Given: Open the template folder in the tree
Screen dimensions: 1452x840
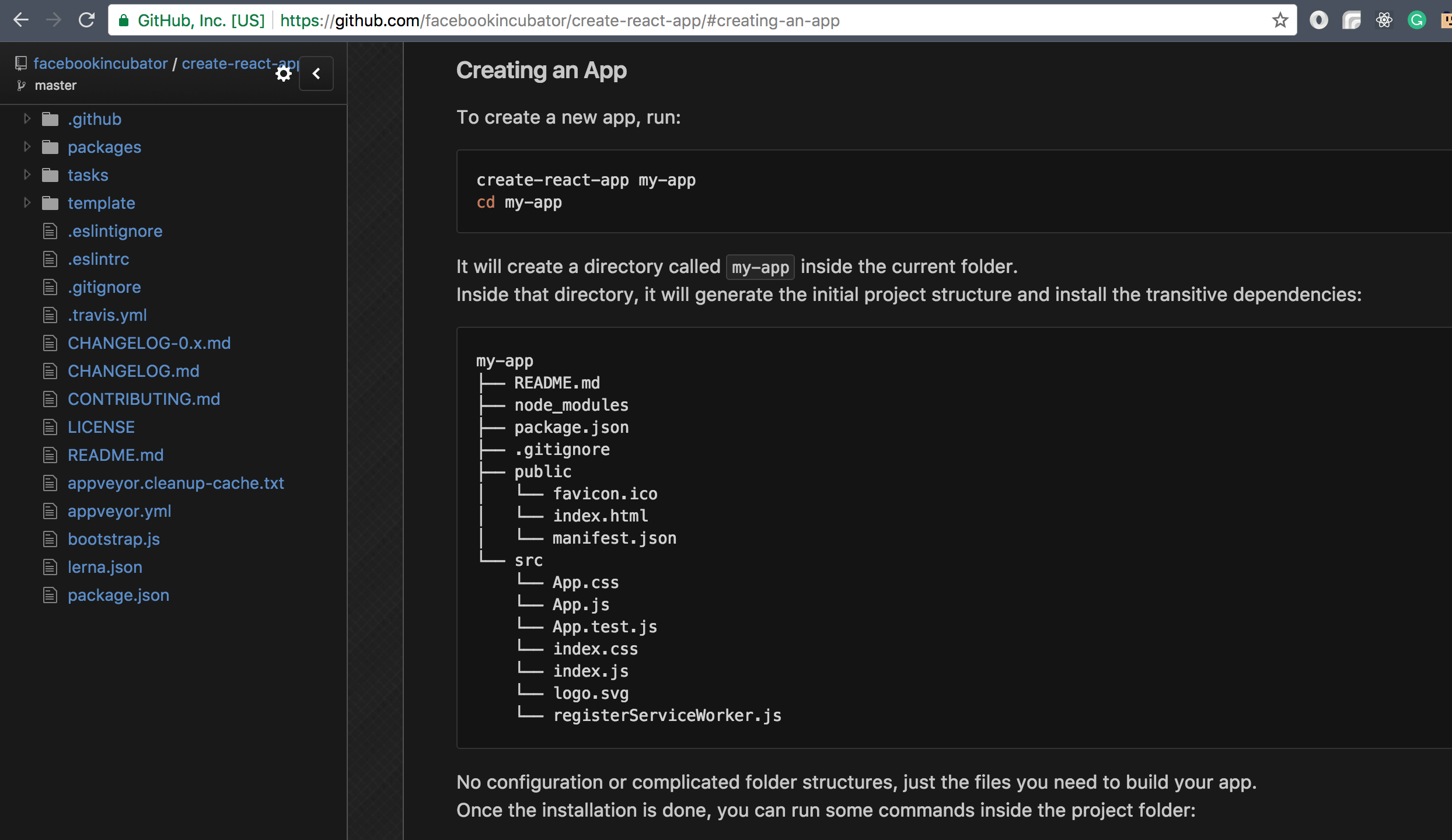Looking at the screenshot, I should [102, 203].
